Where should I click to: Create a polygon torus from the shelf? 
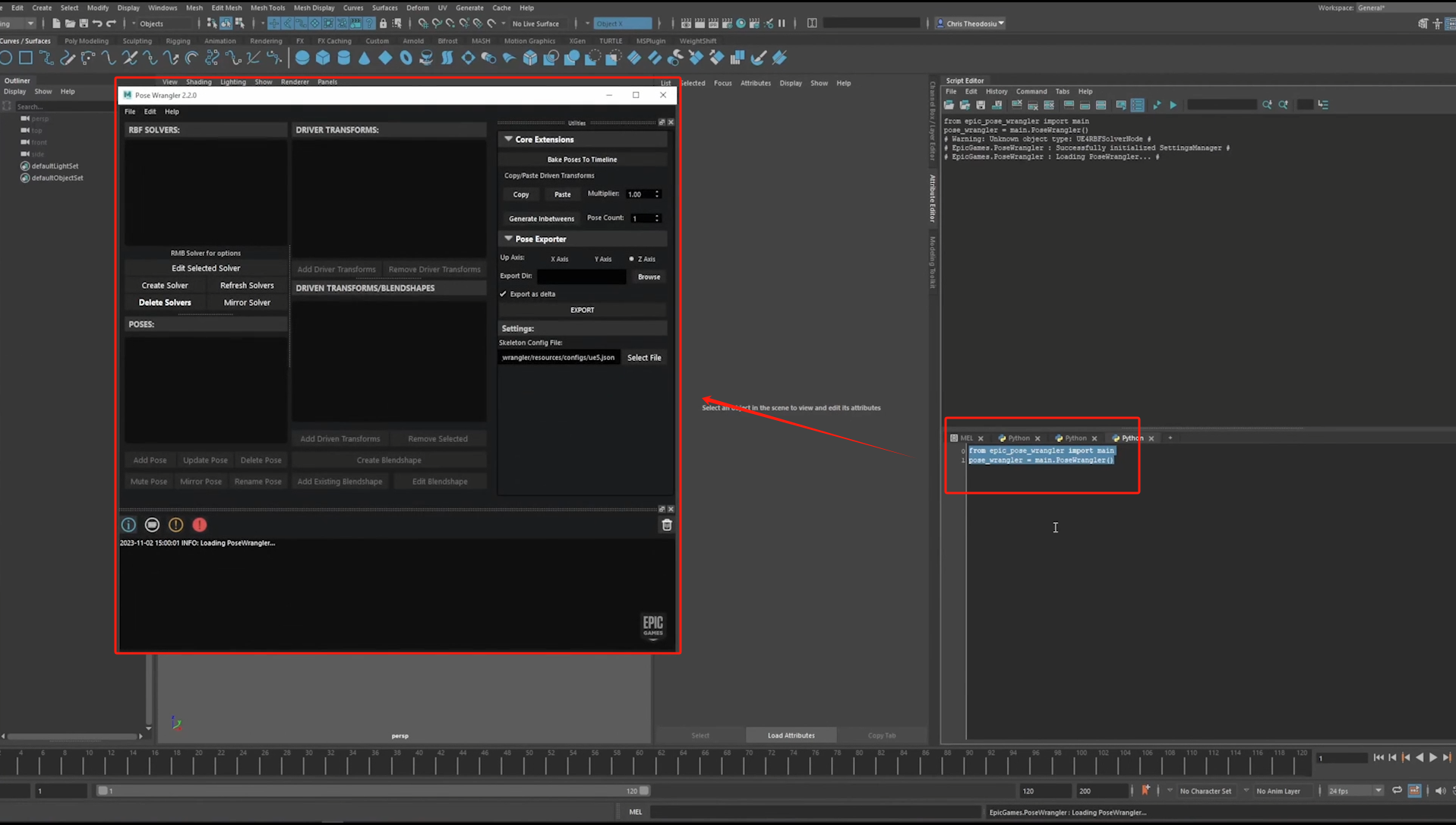[406, 58]
